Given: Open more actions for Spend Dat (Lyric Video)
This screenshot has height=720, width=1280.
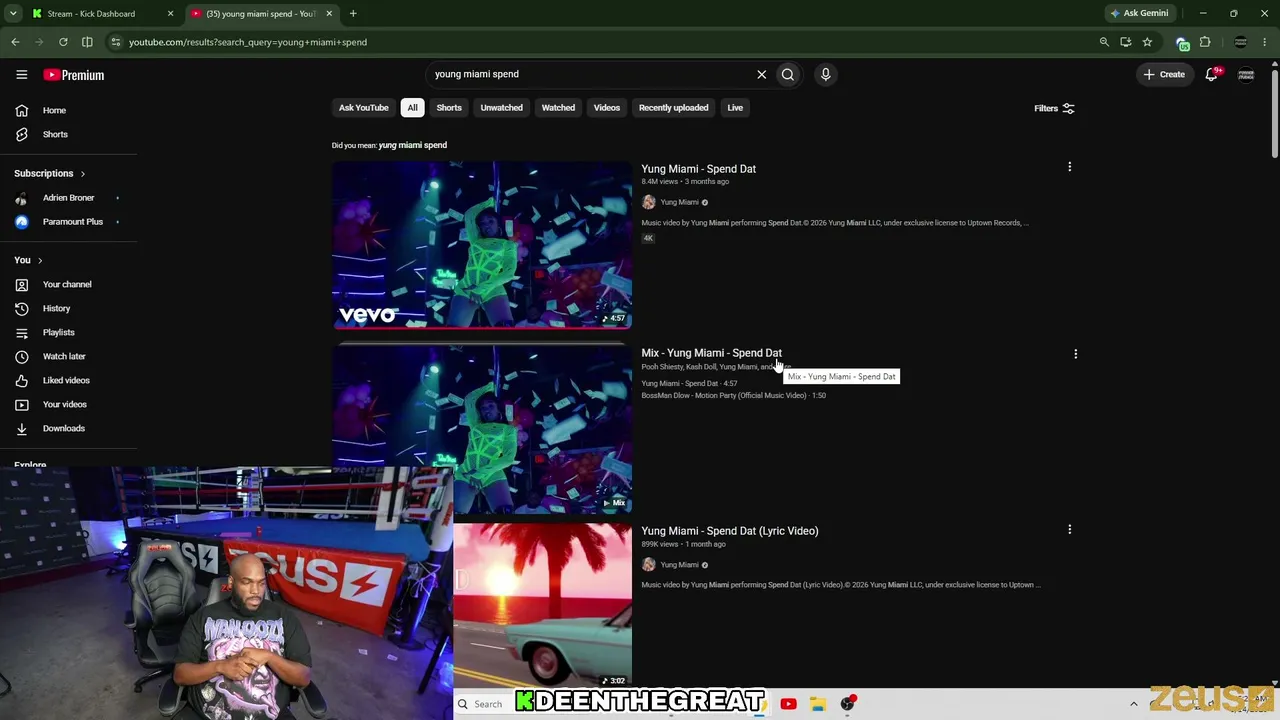Looking at the screenshot, I should pos(1069,529).
